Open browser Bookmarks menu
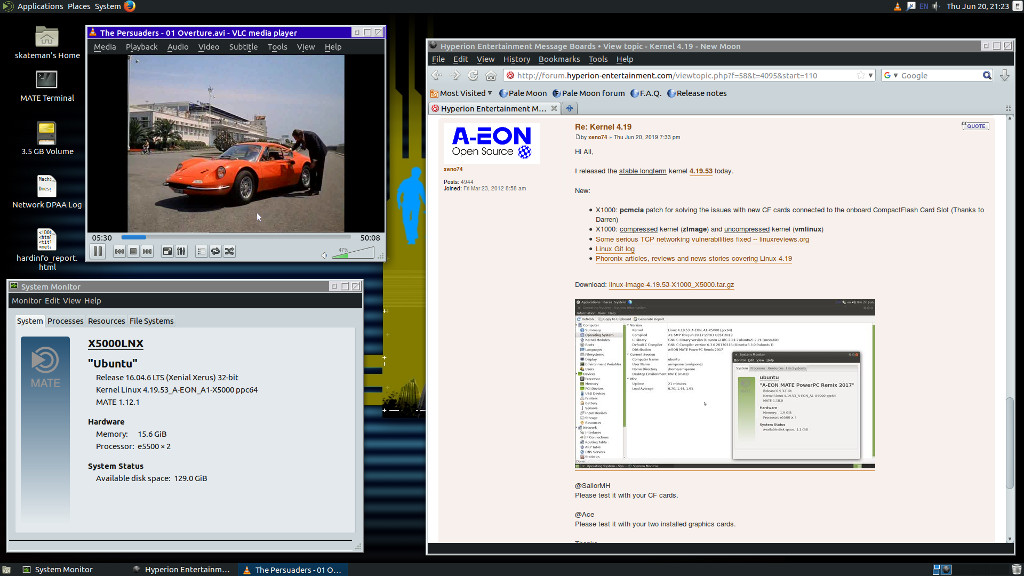1024x576 pixels. 559,59
